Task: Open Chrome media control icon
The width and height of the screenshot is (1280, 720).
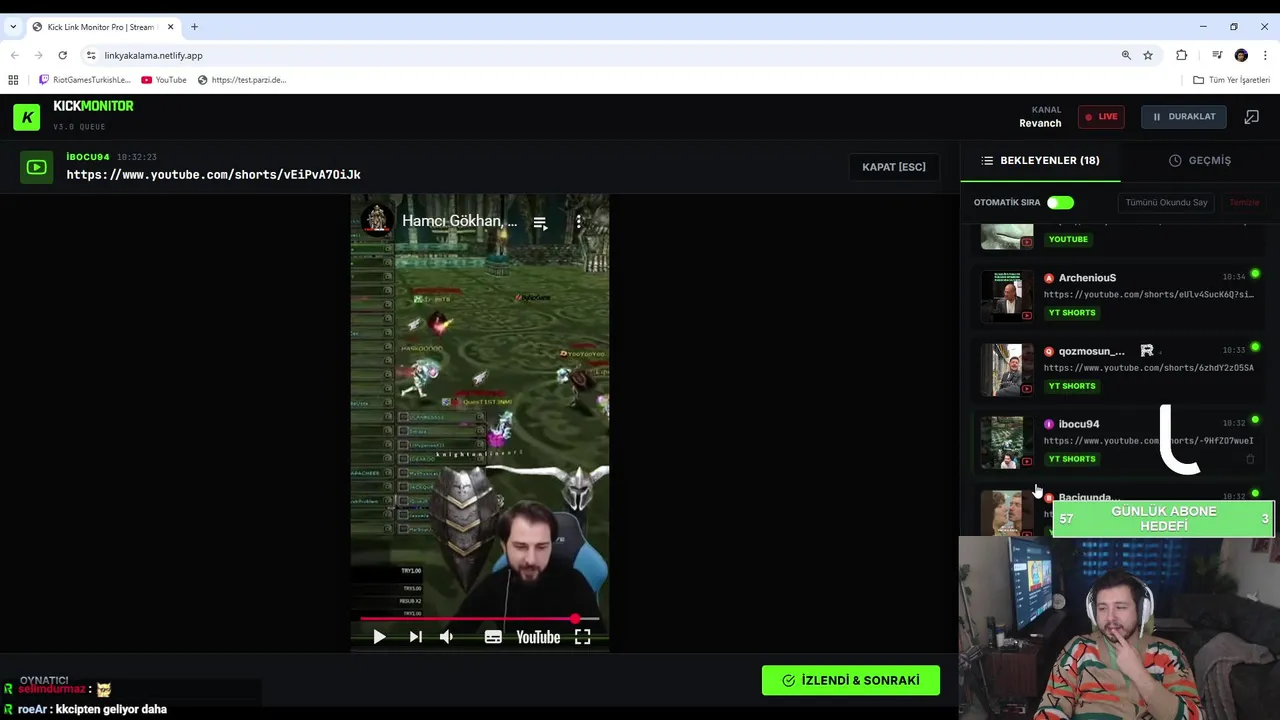Action: pos(1217,55)
